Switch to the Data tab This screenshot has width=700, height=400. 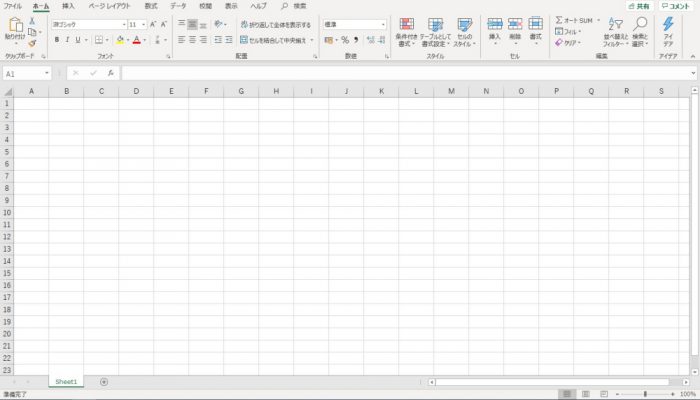pos(178,6)
